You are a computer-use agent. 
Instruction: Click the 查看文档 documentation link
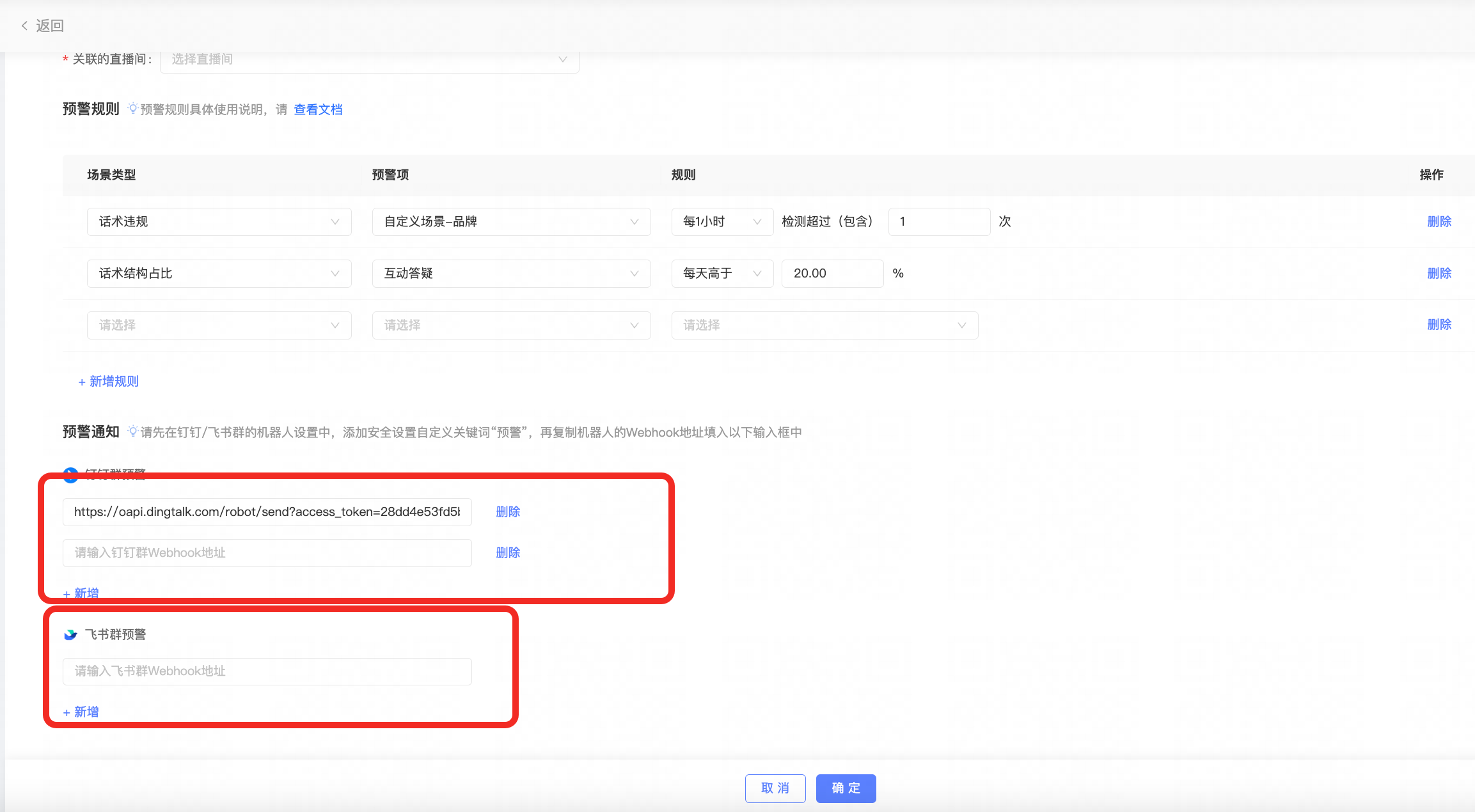(318, 109)
